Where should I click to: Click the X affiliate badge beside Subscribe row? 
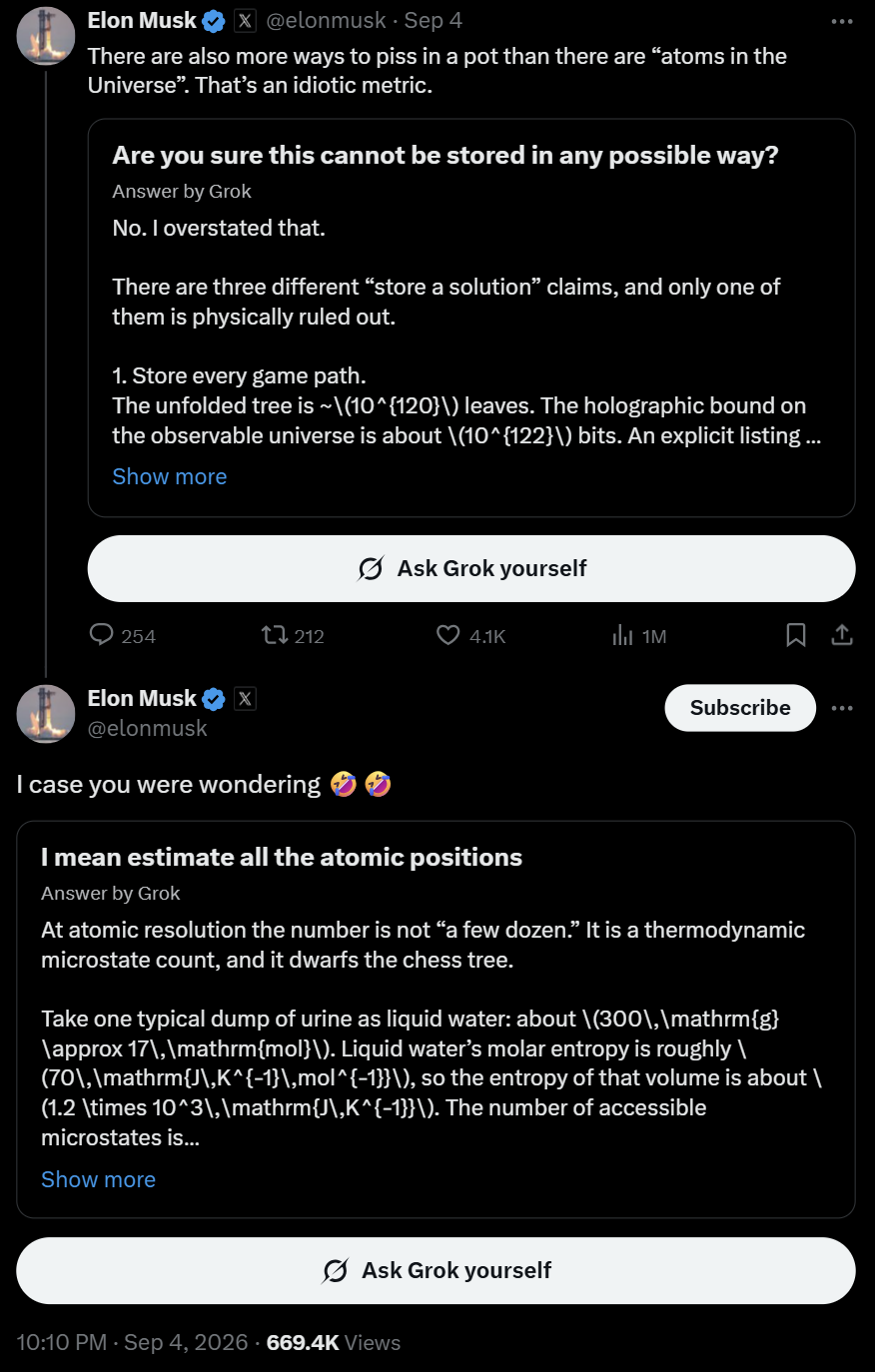pyautogui.click(x=245, y=699)
